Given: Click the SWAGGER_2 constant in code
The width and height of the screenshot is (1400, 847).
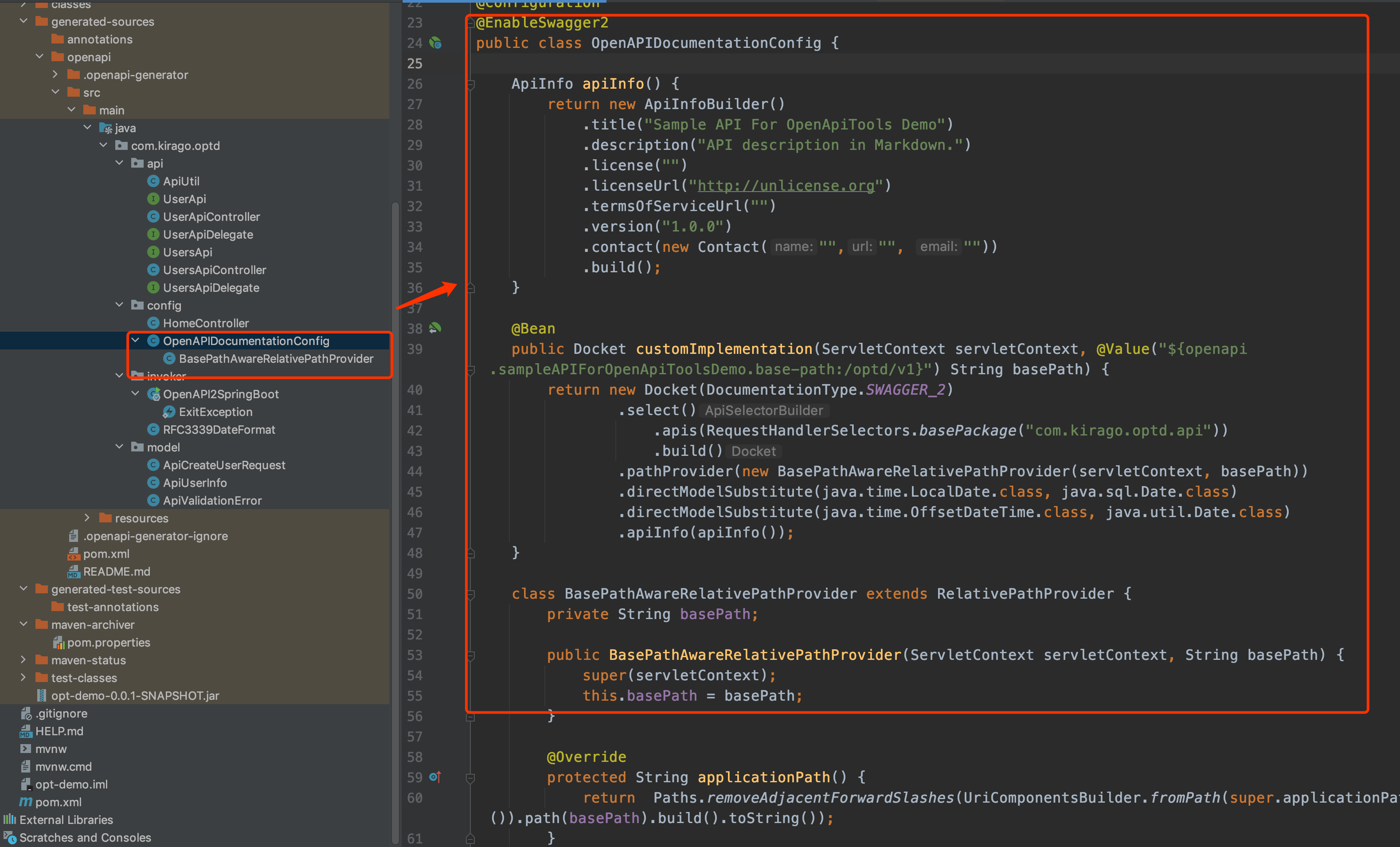Looking at the screenshot, I should point(905,390).
